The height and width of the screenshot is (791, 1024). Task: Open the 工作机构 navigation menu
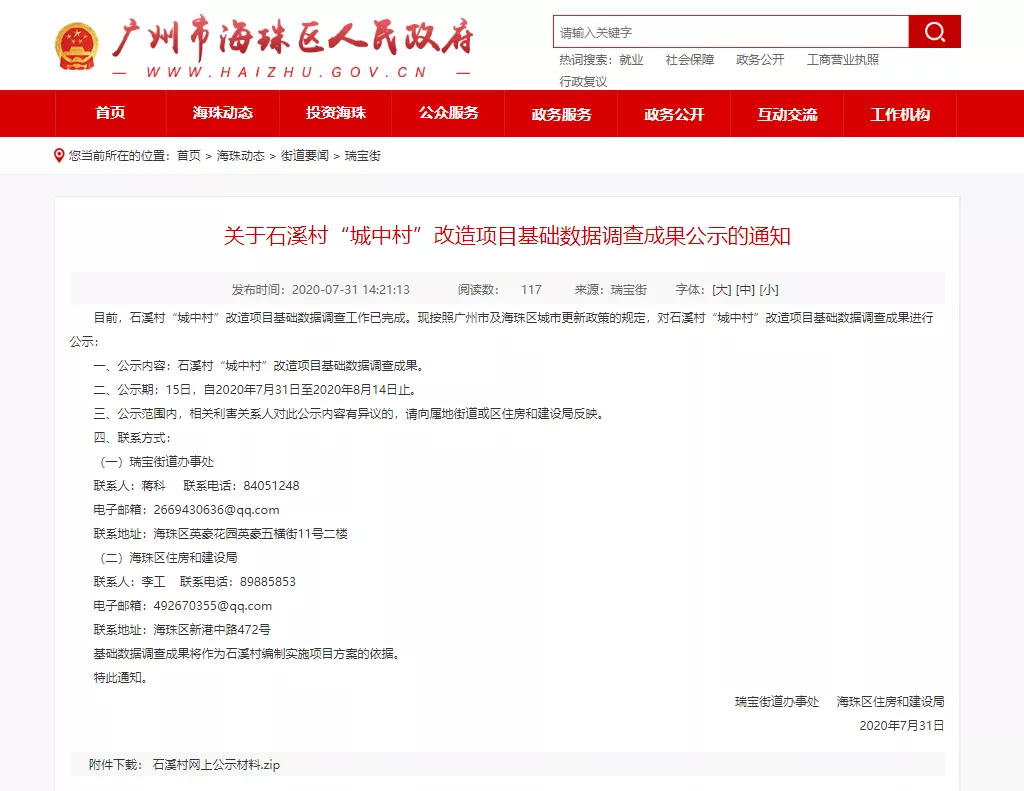900,114
